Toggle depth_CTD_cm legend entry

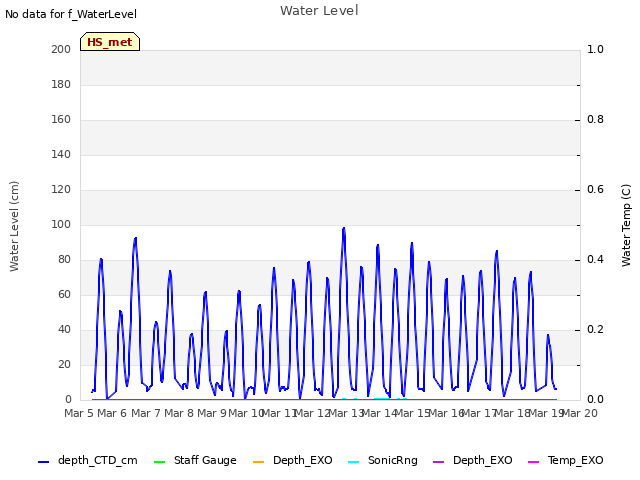click(88, 460)
